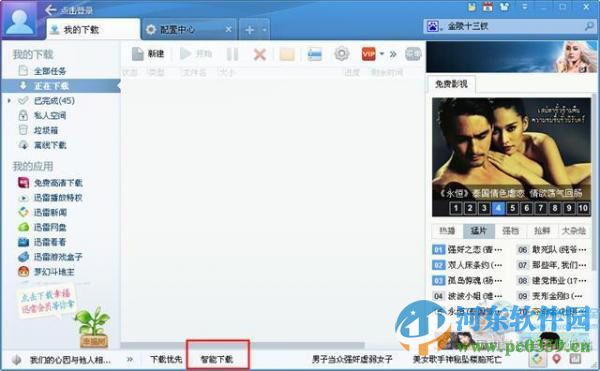Open the dropdown arrow beside the new tab plus

point(264,30)
